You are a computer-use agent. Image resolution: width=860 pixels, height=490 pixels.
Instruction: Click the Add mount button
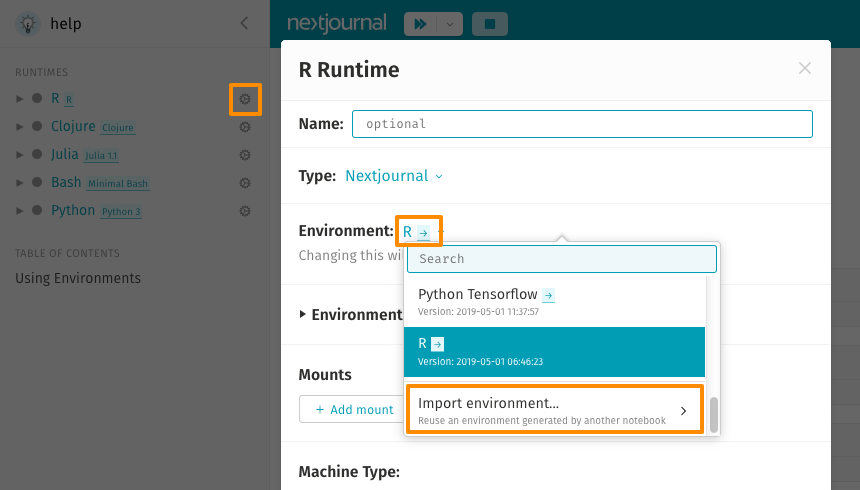point(355,409)
